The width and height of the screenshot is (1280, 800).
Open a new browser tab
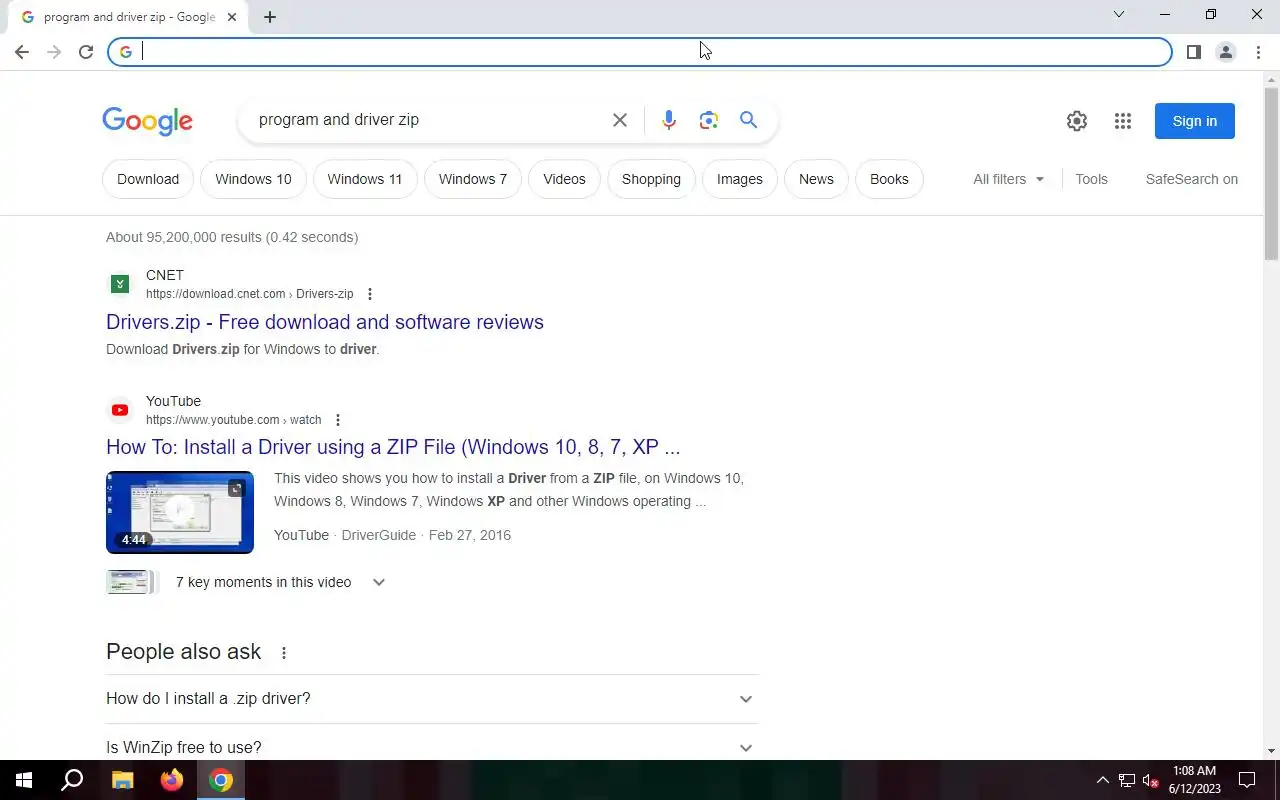point(270,17)
